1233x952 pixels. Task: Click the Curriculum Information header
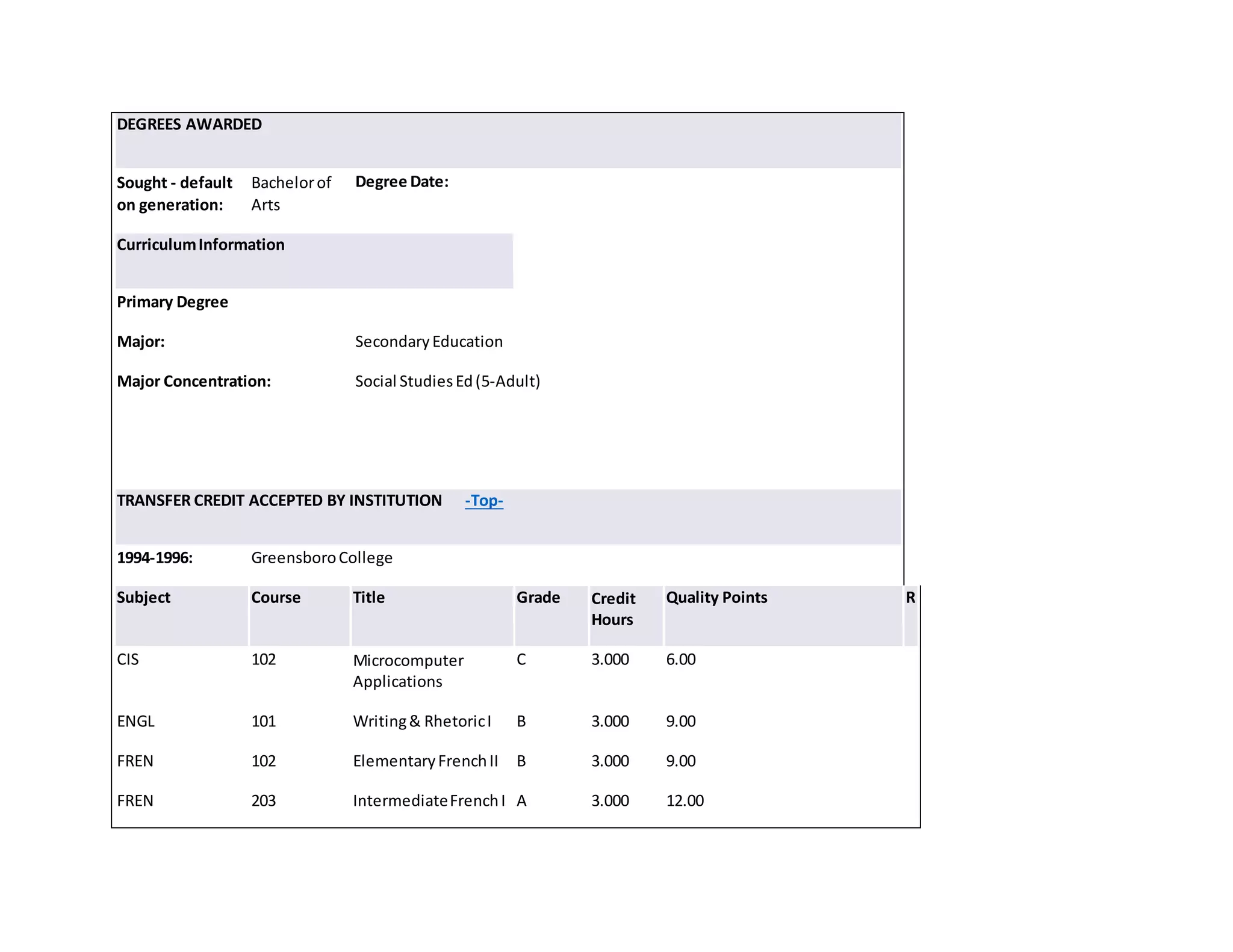(200, 245)
